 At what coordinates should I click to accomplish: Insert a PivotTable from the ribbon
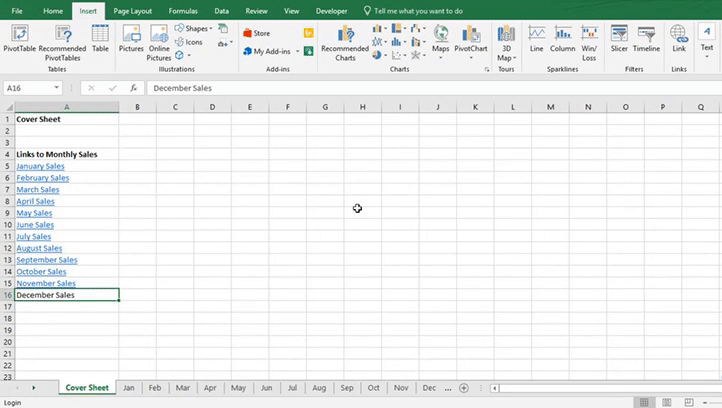click(20, 39)
